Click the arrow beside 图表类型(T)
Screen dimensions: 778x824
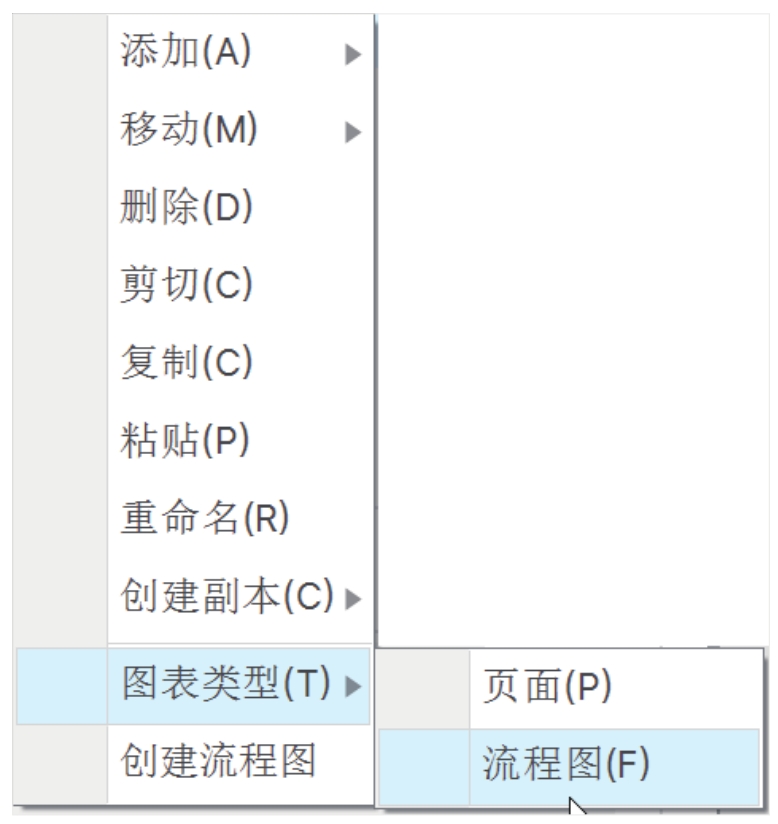(352, 687)
